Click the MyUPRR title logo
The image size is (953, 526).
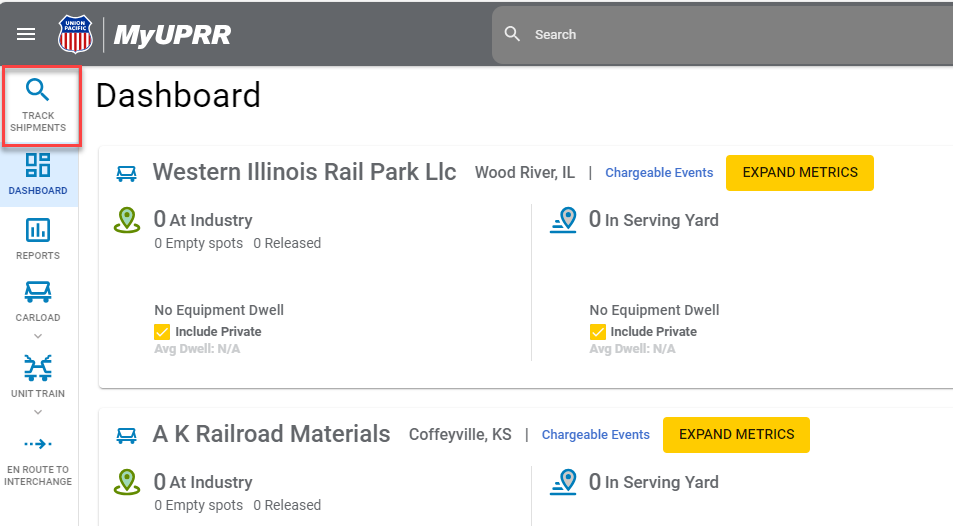click(x=173, y=35)
